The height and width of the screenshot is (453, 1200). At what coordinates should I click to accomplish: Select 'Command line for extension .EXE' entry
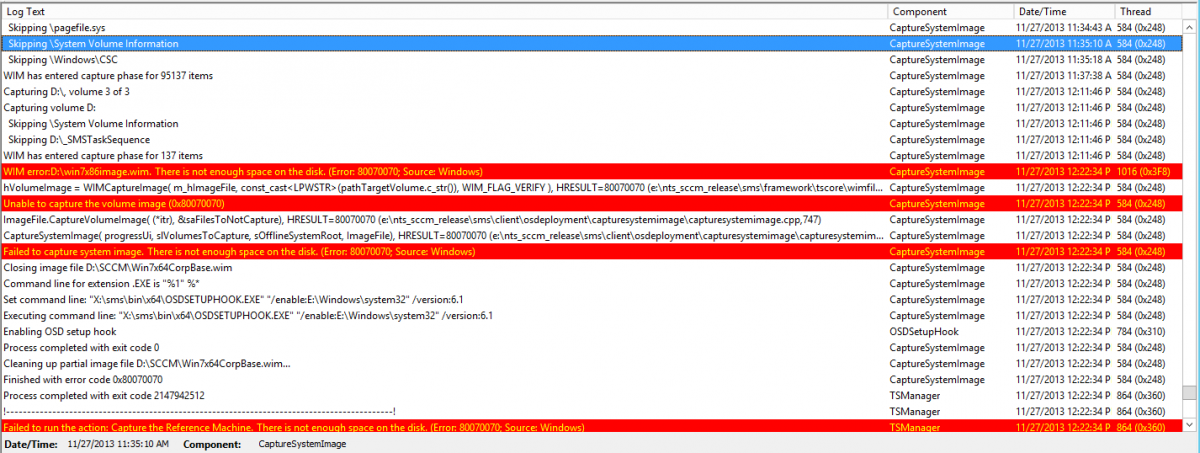[x=592, y=284]
